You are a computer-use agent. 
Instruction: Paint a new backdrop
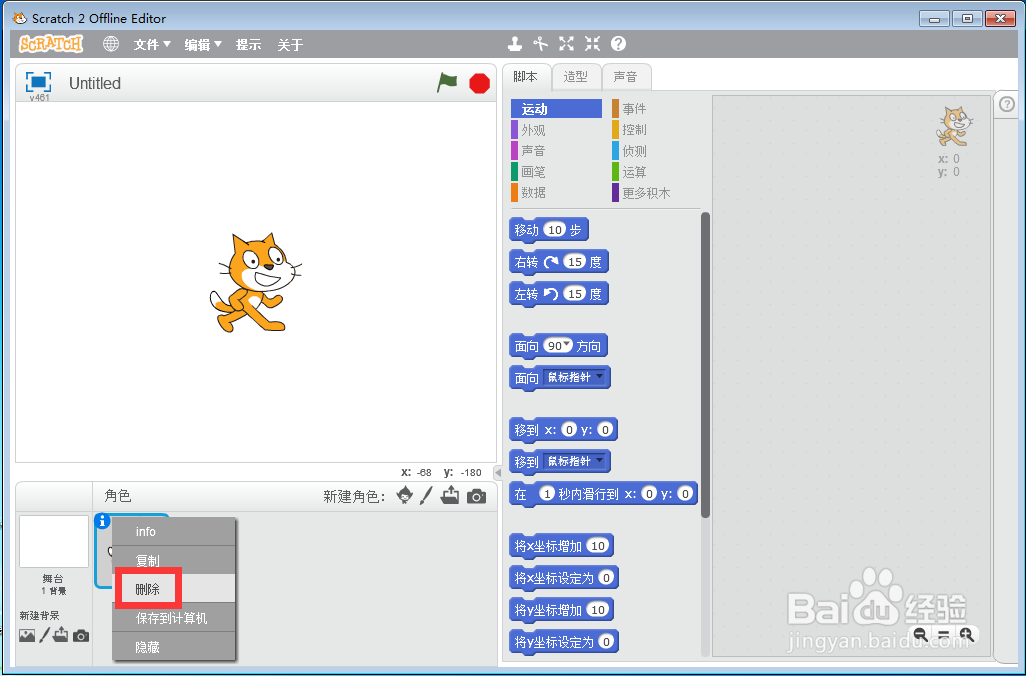[x=44, y=635]
